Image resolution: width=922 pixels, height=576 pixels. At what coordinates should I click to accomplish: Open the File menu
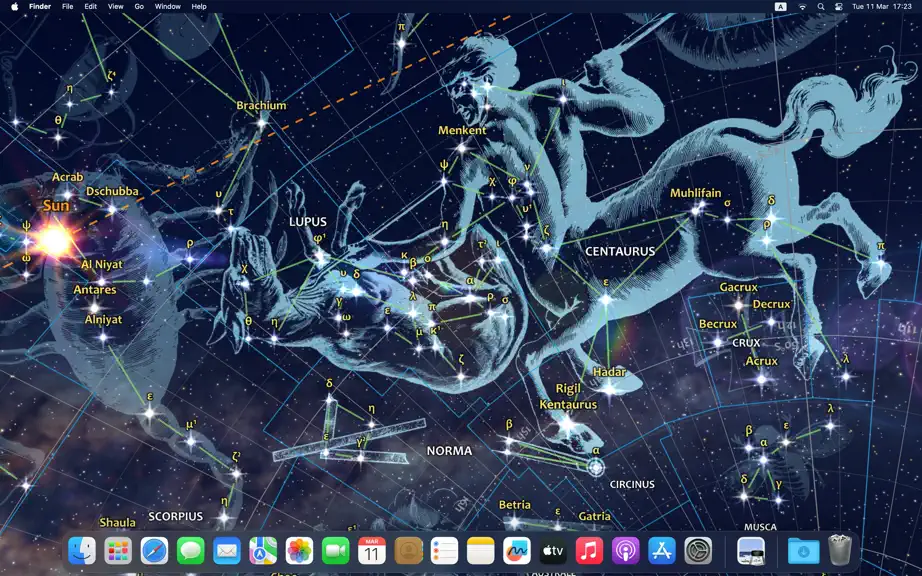click(x=68, y=6)
